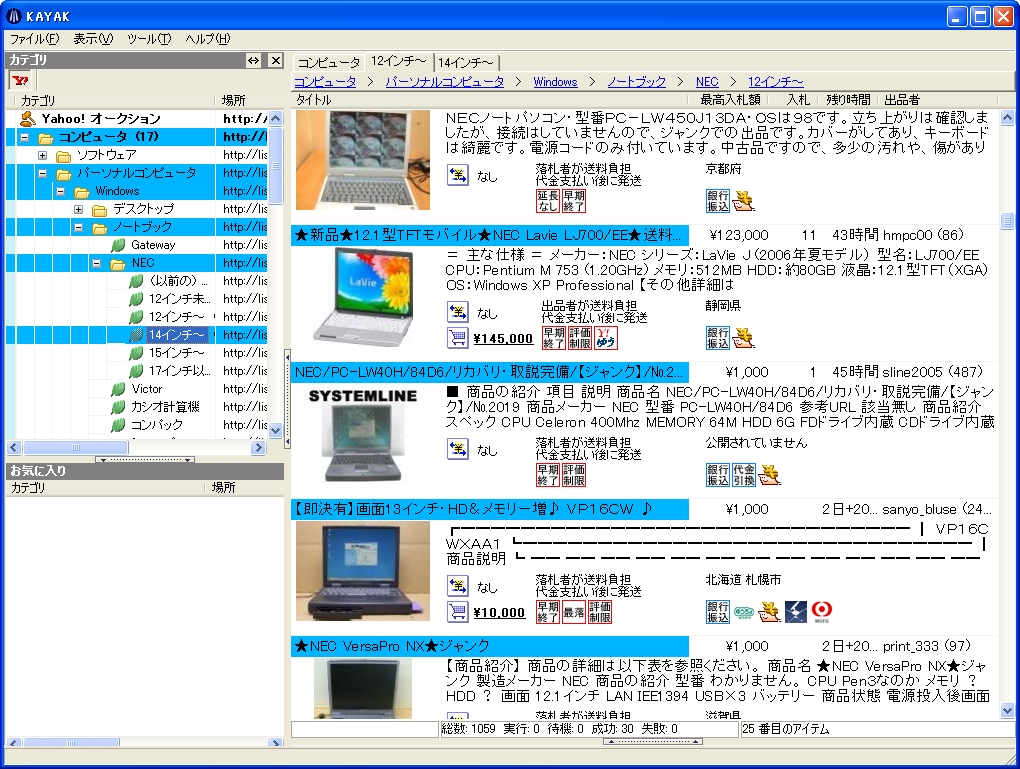
Task: Expand the デスクトップ tree node
Action: click(x=79, y=209)
